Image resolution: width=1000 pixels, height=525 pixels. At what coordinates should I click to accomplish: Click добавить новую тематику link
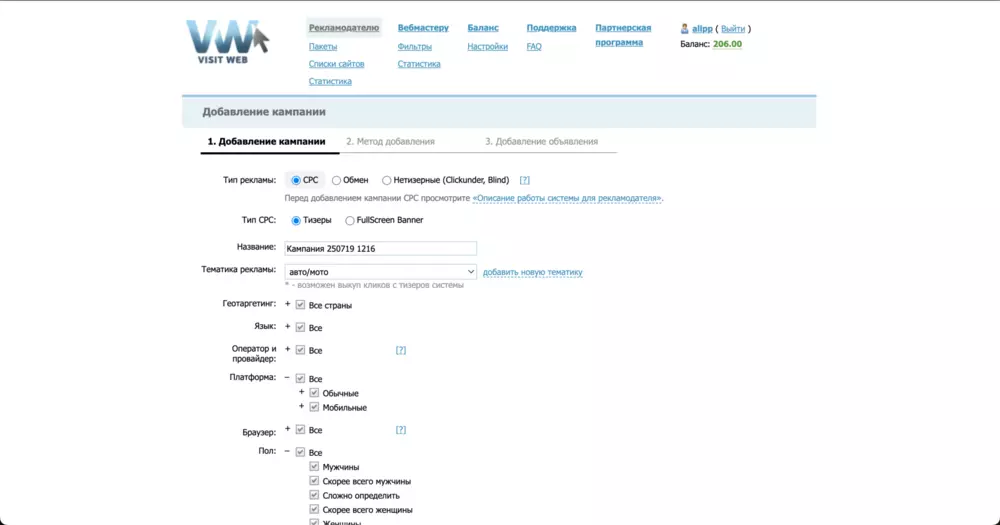(533, 272)
